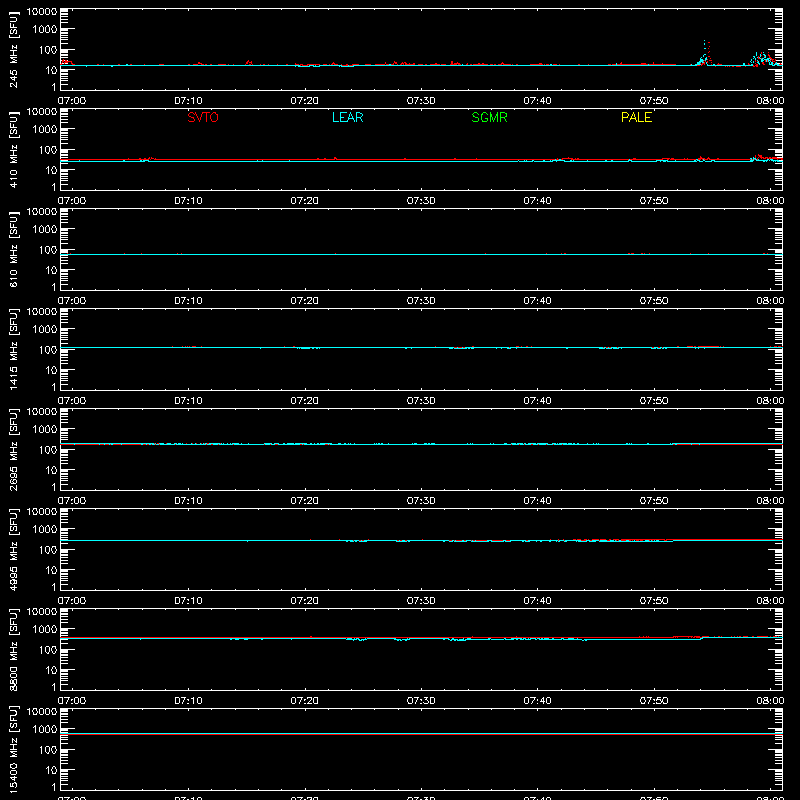Click the 245 MHz burst activity near 07:59

tap(763, 59)
